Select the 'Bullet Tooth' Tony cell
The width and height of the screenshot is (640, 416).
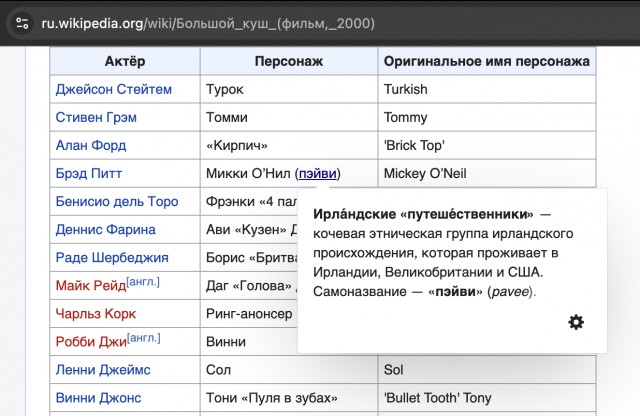pyautogui.click(x=487, y=398)
